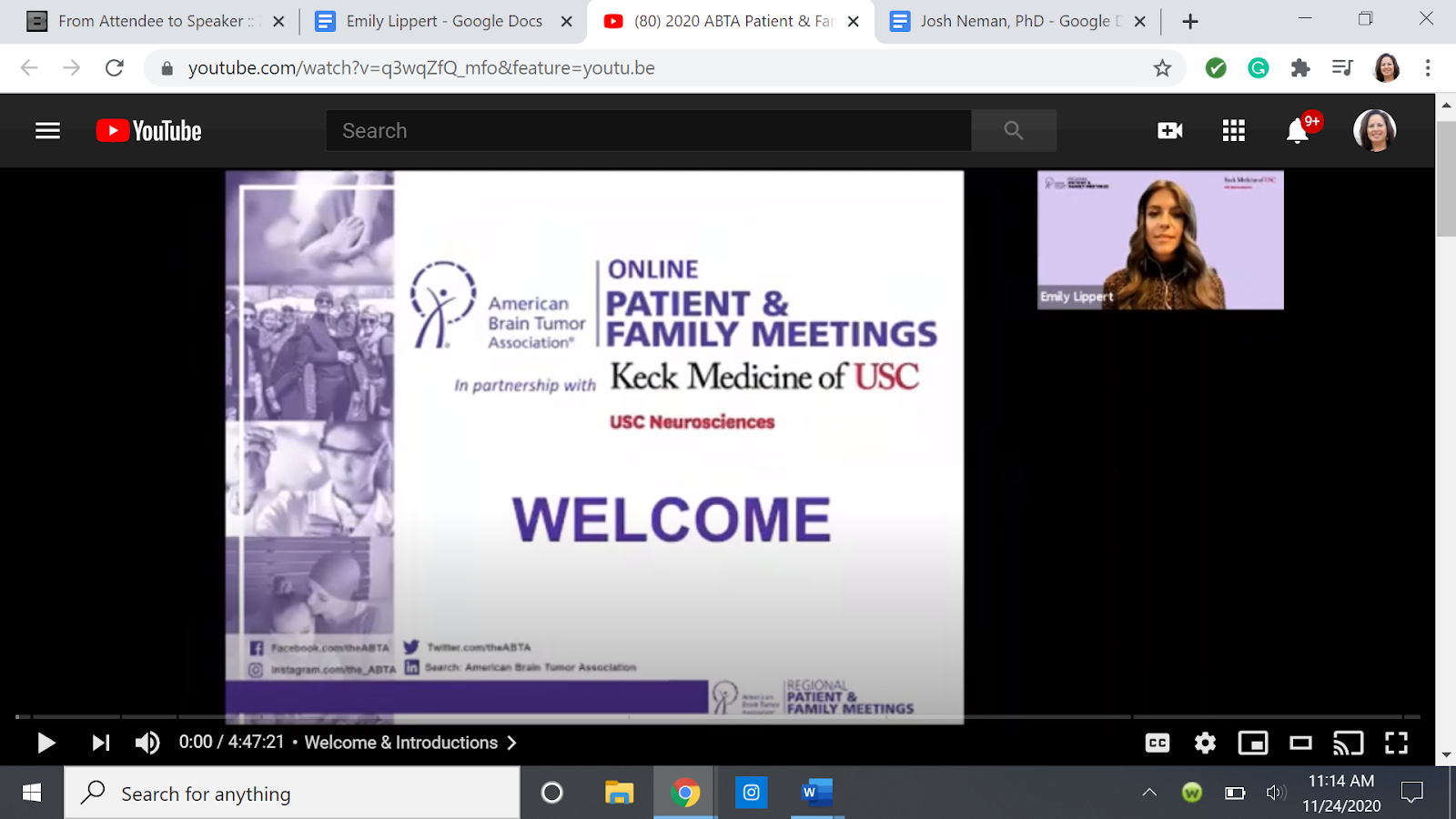The image size is (1456, 819).
Task: Open File Explorer from the taskbar
Action: pyautogui.click(x=619, y=793)
